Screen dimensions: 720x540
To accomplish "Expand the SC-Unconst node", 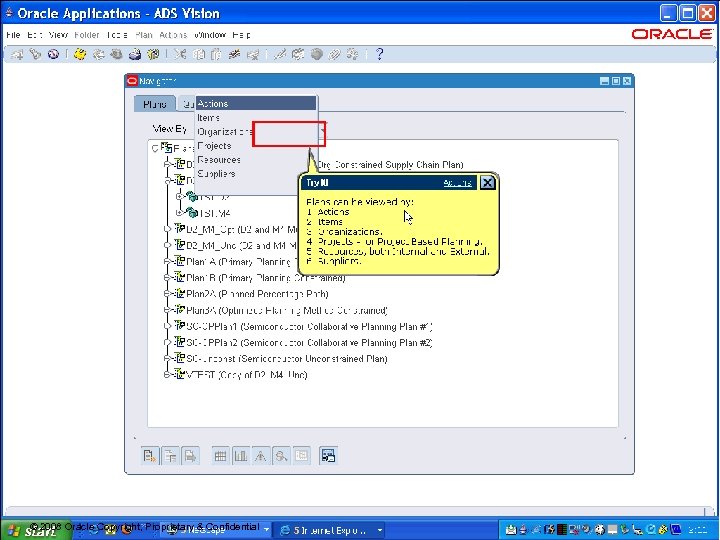I will pos(167,359).
